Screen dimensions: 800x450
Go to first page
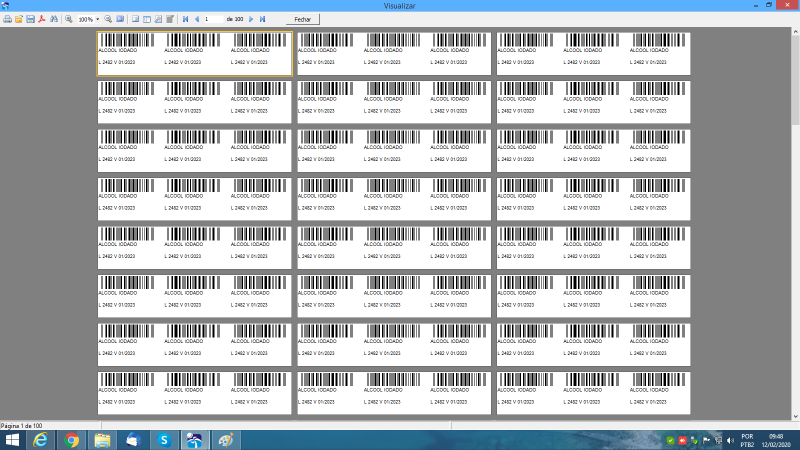point(186,19)
